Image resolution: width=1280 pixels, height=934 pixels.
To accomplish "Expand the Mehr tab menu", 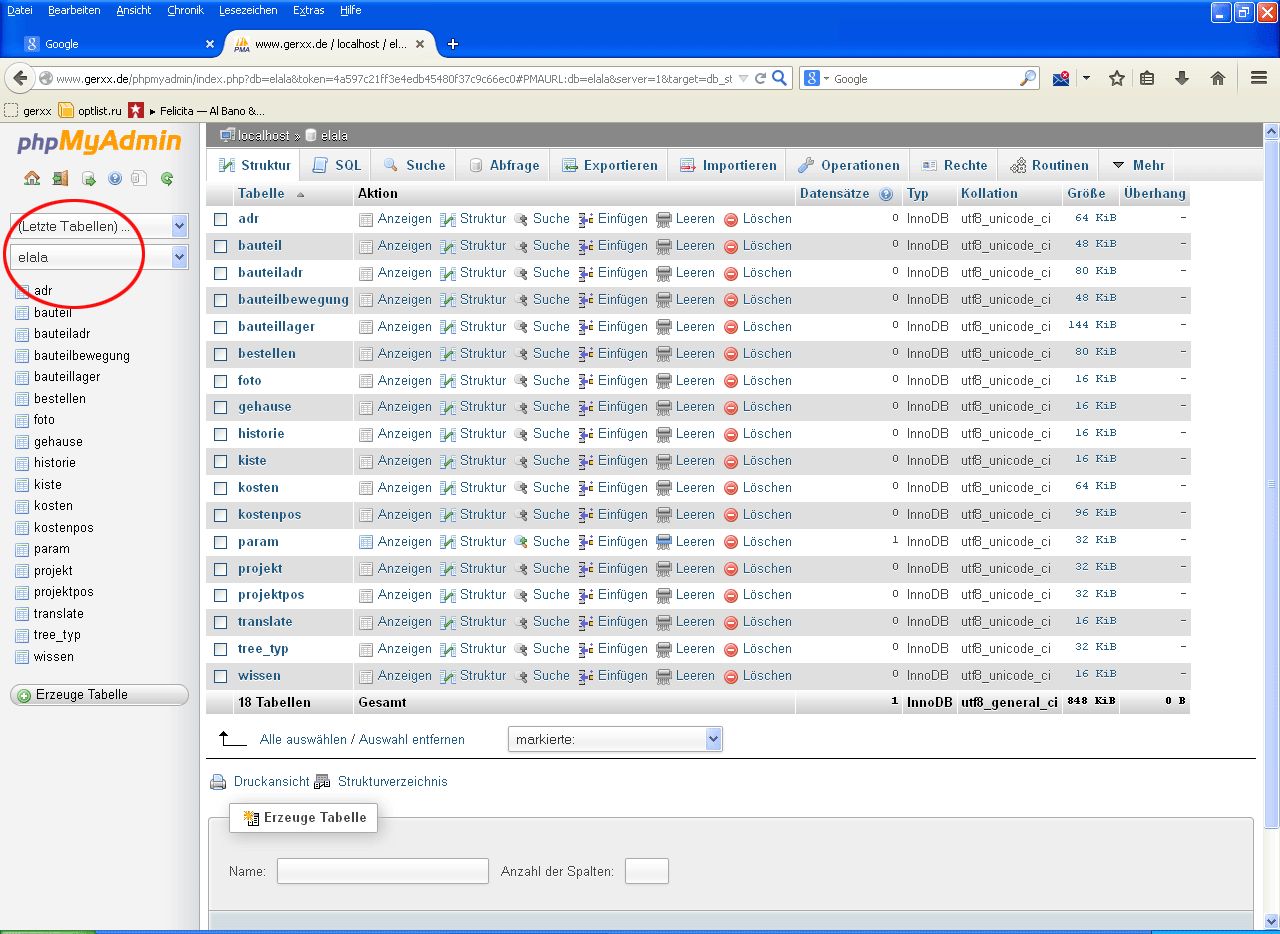I will [x=1138, y=165].
